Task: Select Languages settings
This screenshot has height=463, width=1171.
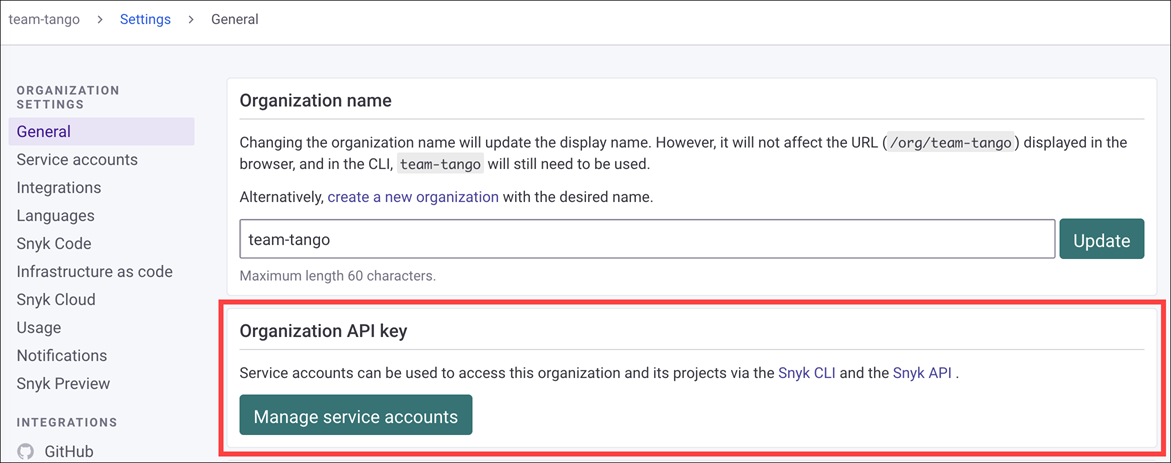Action: pyautogui.click(x=55, y=216)
